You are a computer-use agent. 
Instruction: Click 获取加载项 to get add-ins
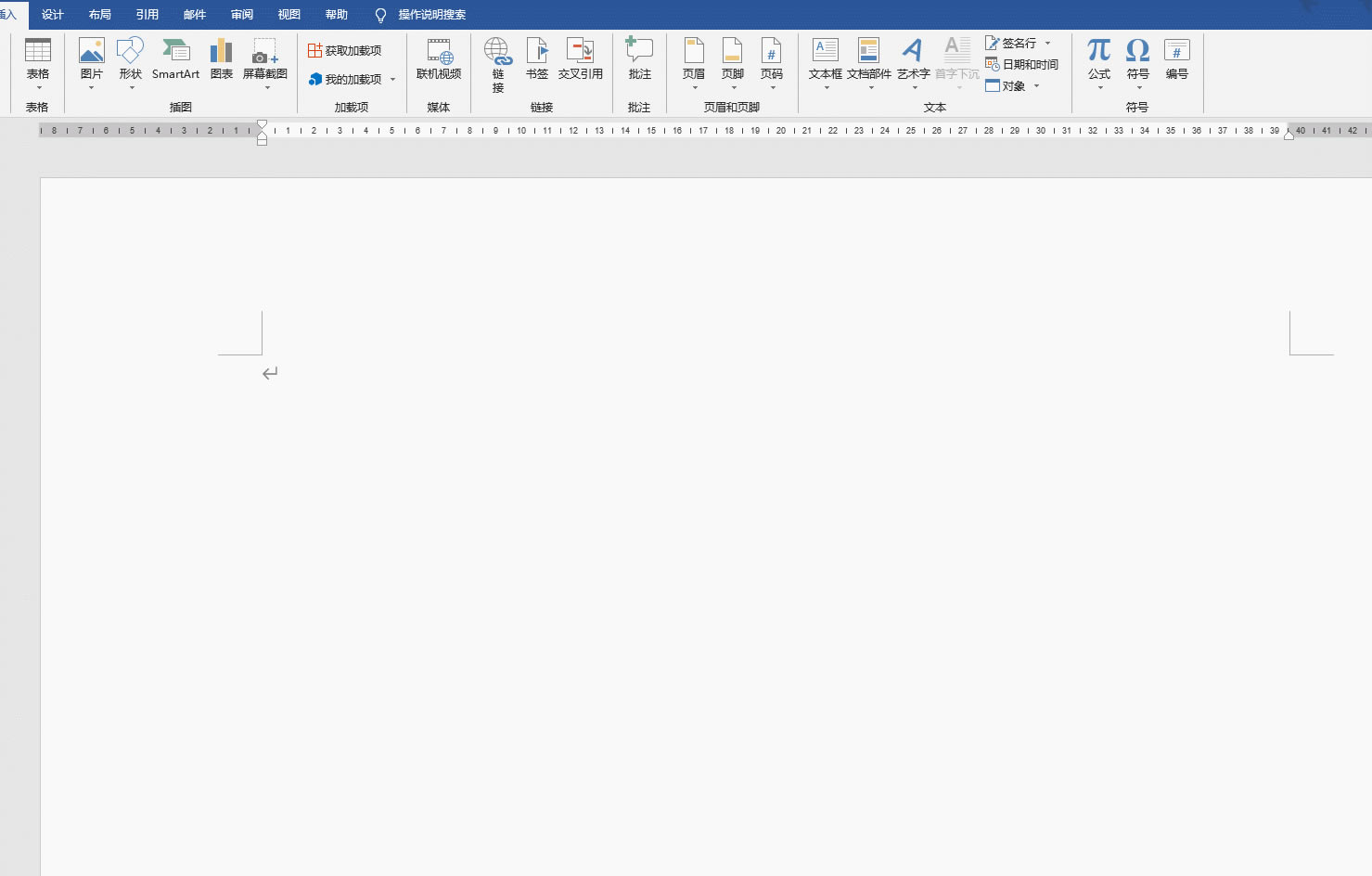point(344,50)
